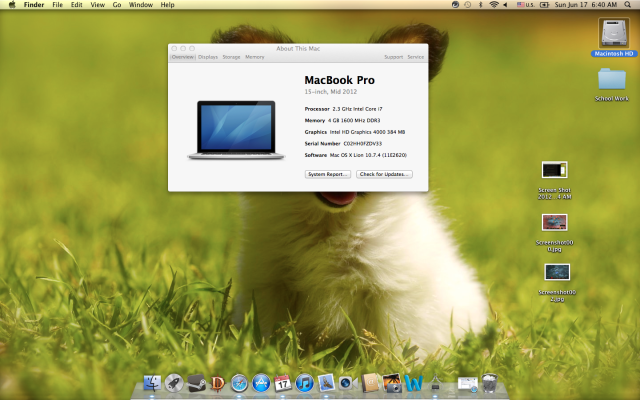Open the Edit menu
The width and height of the screenshot is (640, 400).
76,5
